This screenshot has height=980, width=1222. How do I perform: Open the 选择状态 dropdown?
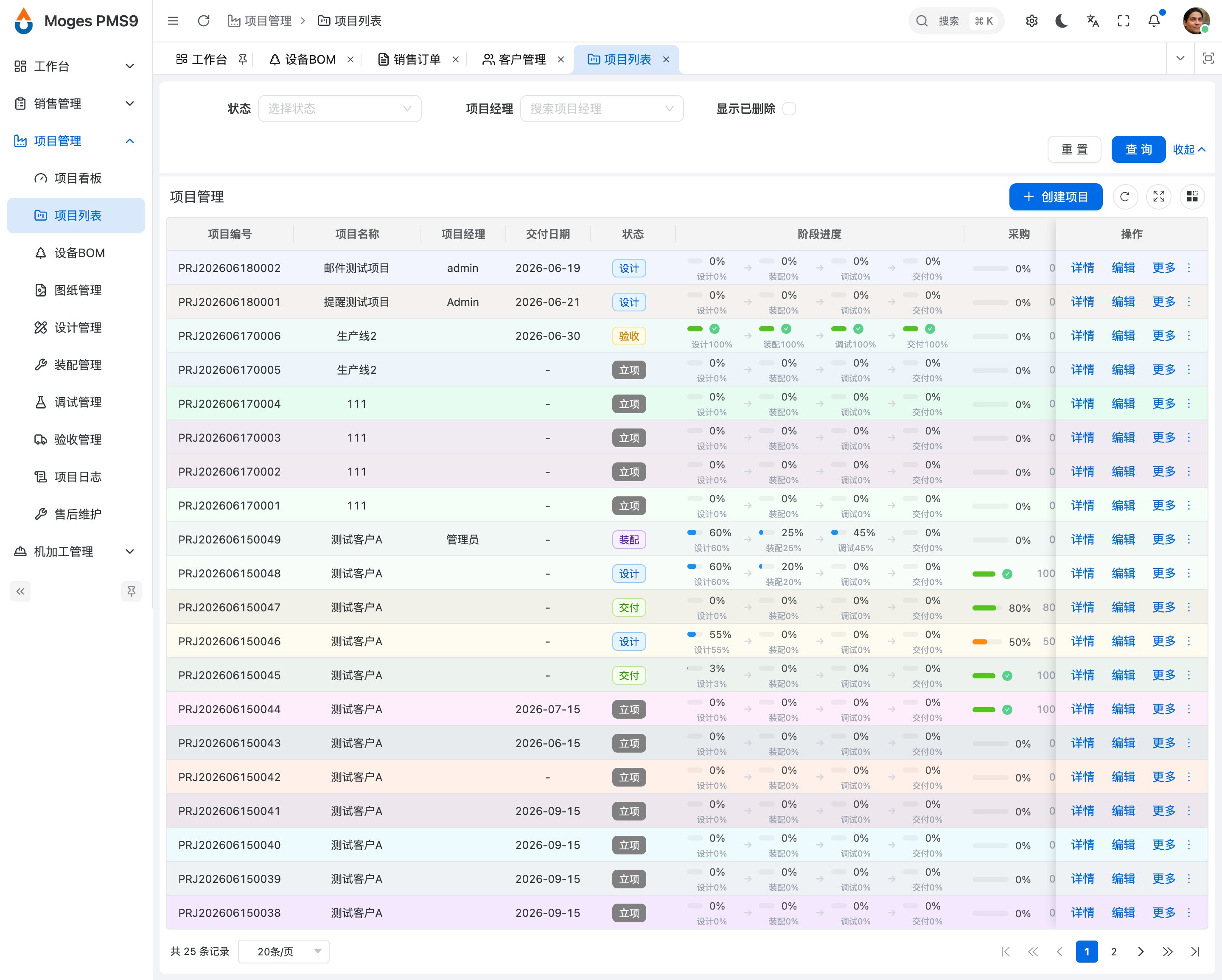[x=339, y=109]
